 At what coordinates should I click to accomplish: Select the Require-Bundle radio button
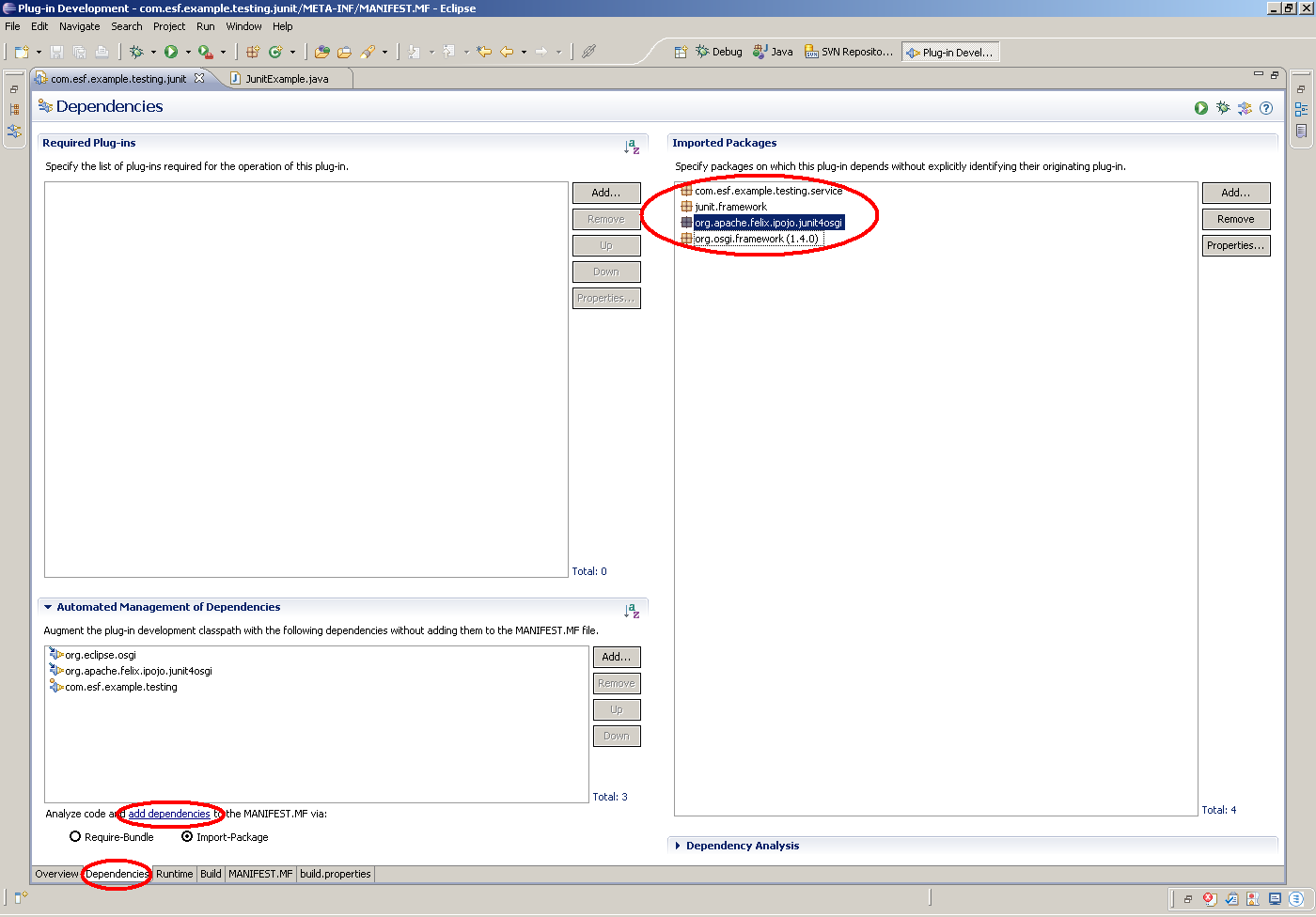(75, 837)
